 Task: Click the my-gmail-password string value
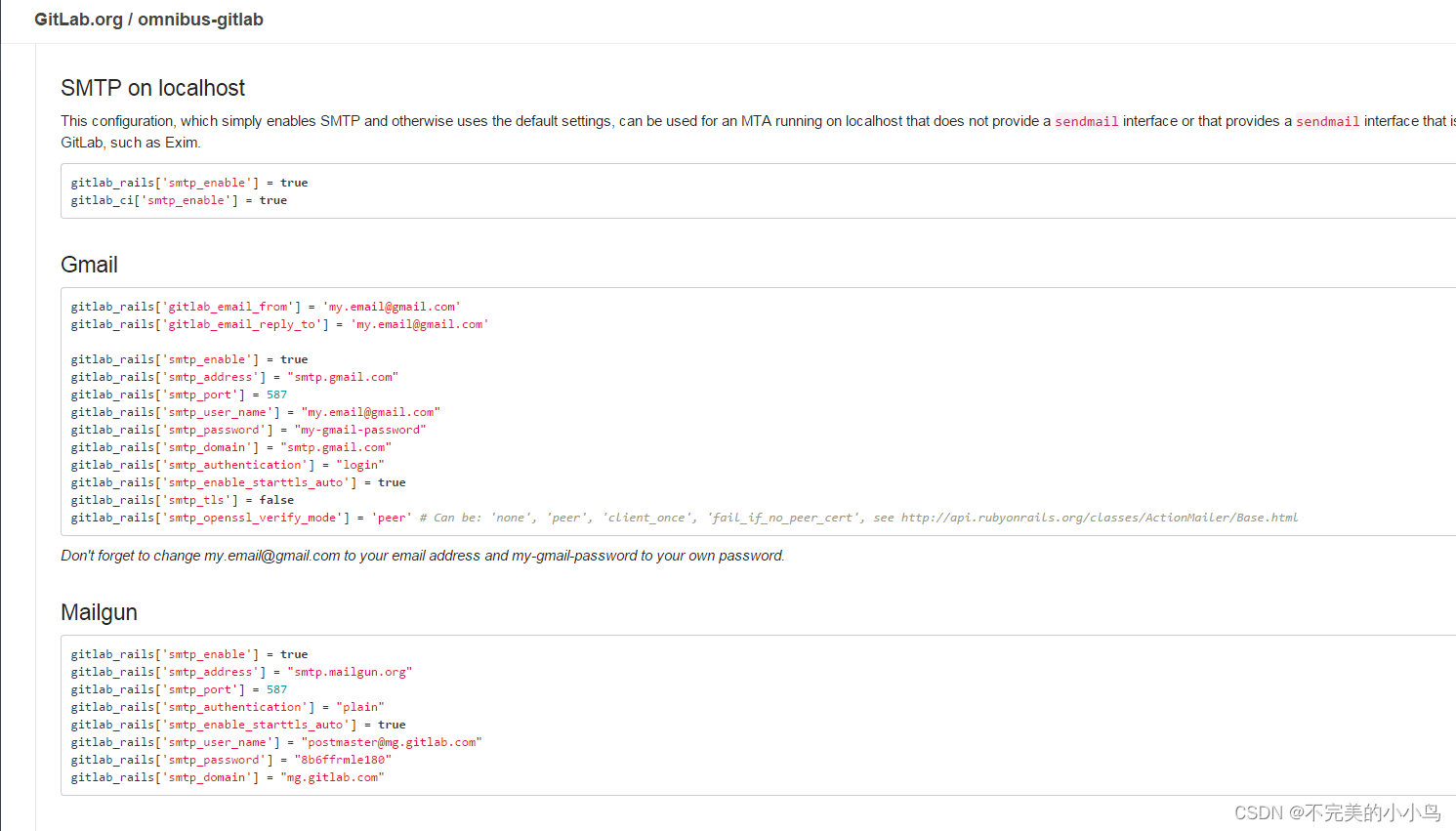[360, 430]
